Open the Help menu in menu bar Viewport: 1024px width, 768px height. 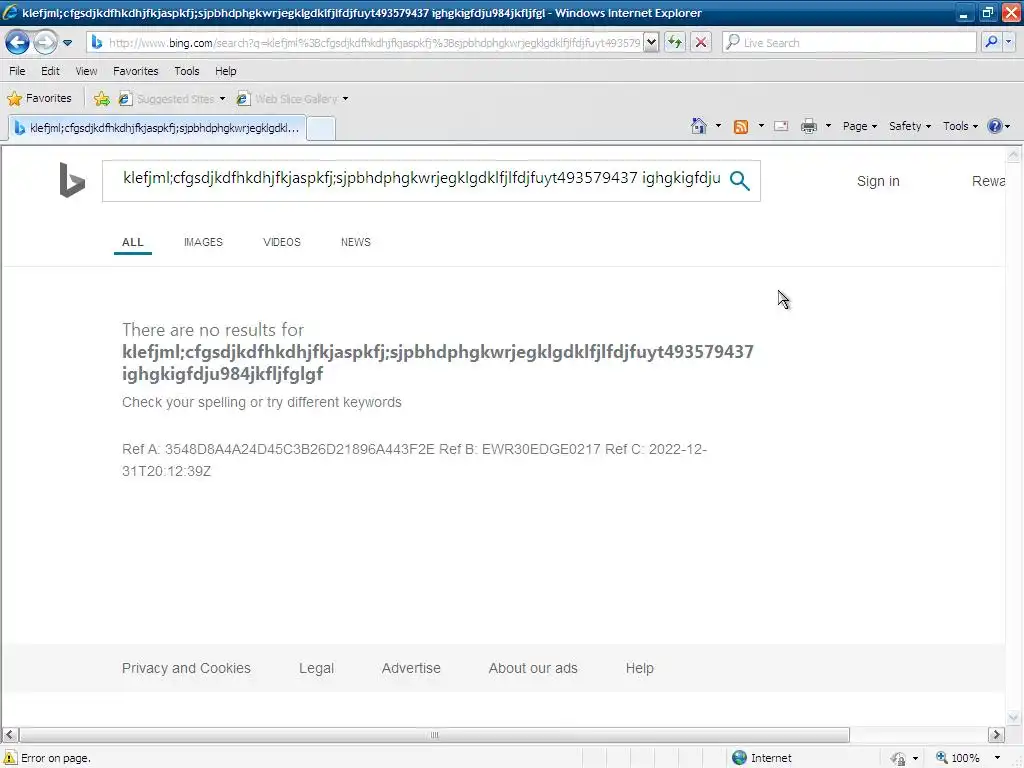226,71
